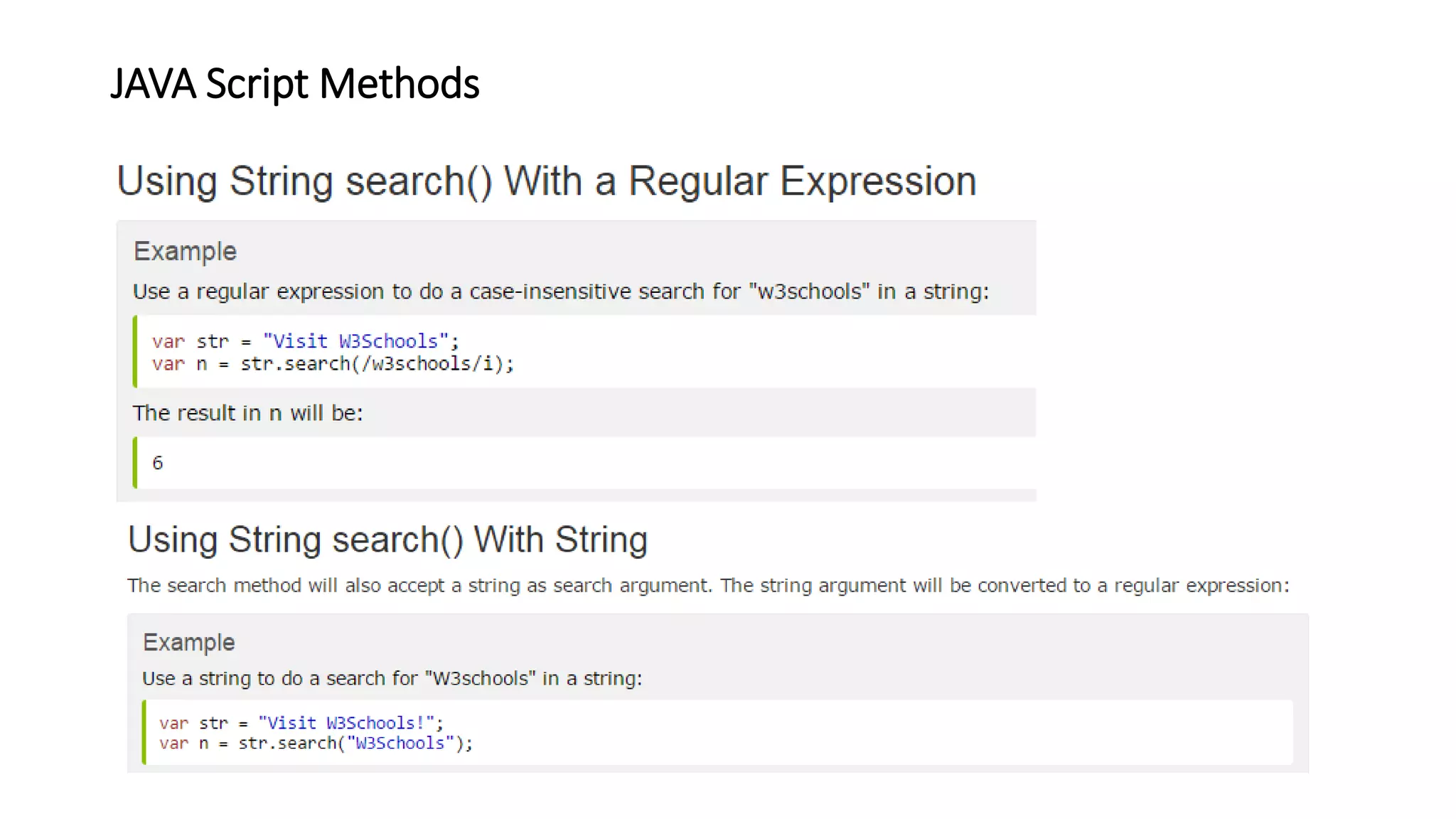Select the "Using String search() With a Regular Expression" heading
Viewport: 1456px width, 819px height.
[x=546, y=181]
